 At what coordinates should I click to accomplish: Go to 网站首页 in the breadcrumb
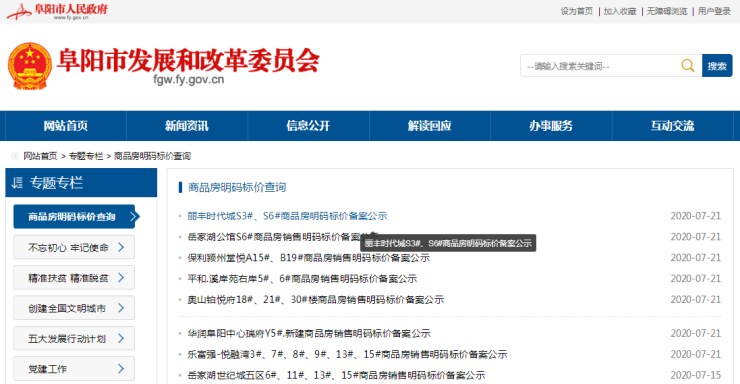pos(40,156)
